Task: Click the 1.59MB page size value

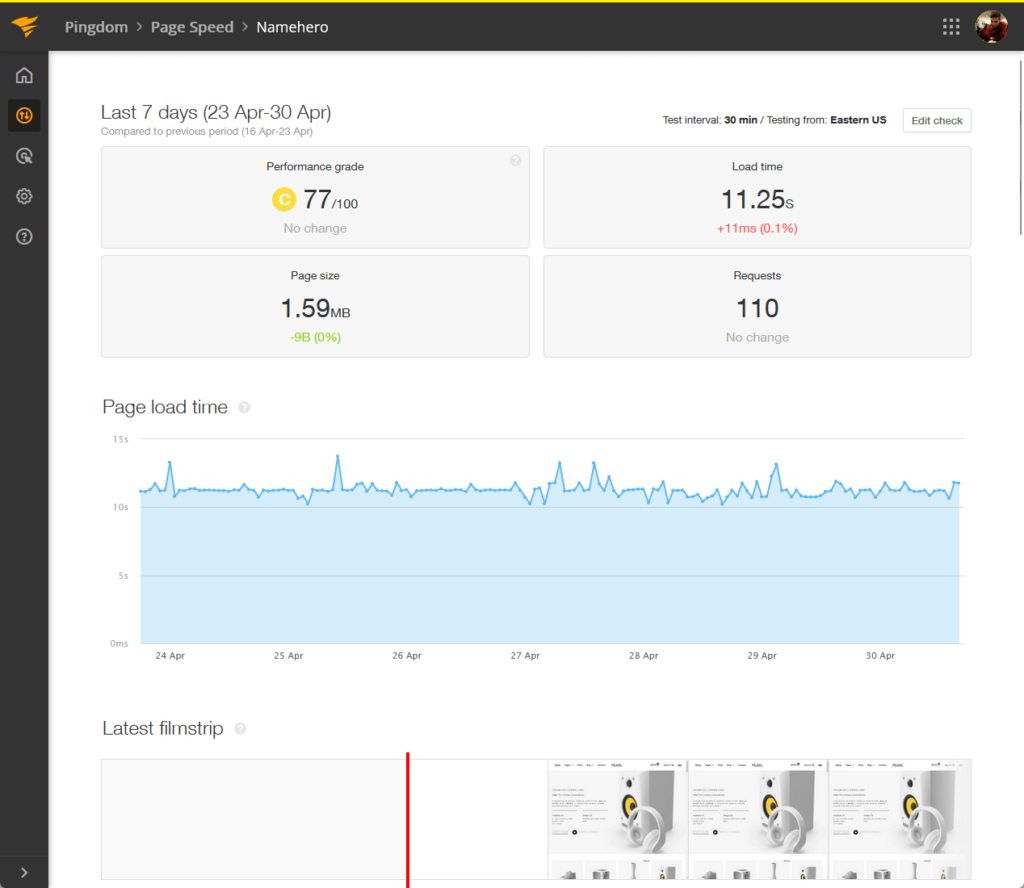Action: point(315,308)
